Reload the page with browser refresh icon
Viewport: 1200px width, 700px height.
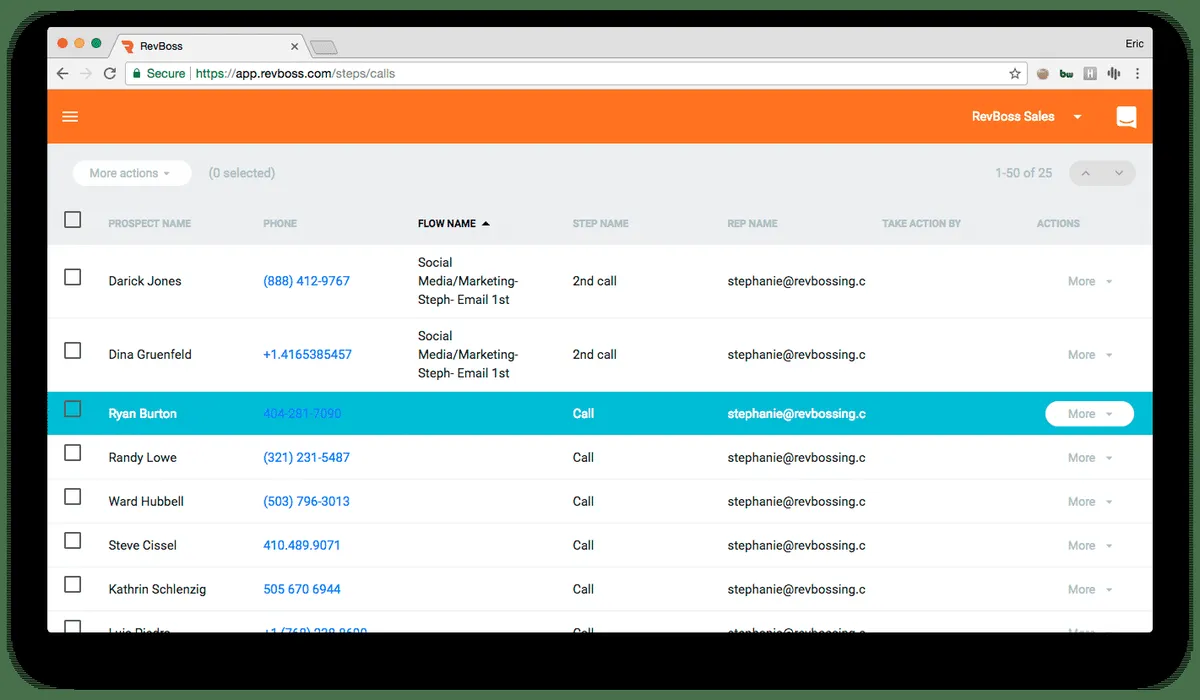pos(110,73)
